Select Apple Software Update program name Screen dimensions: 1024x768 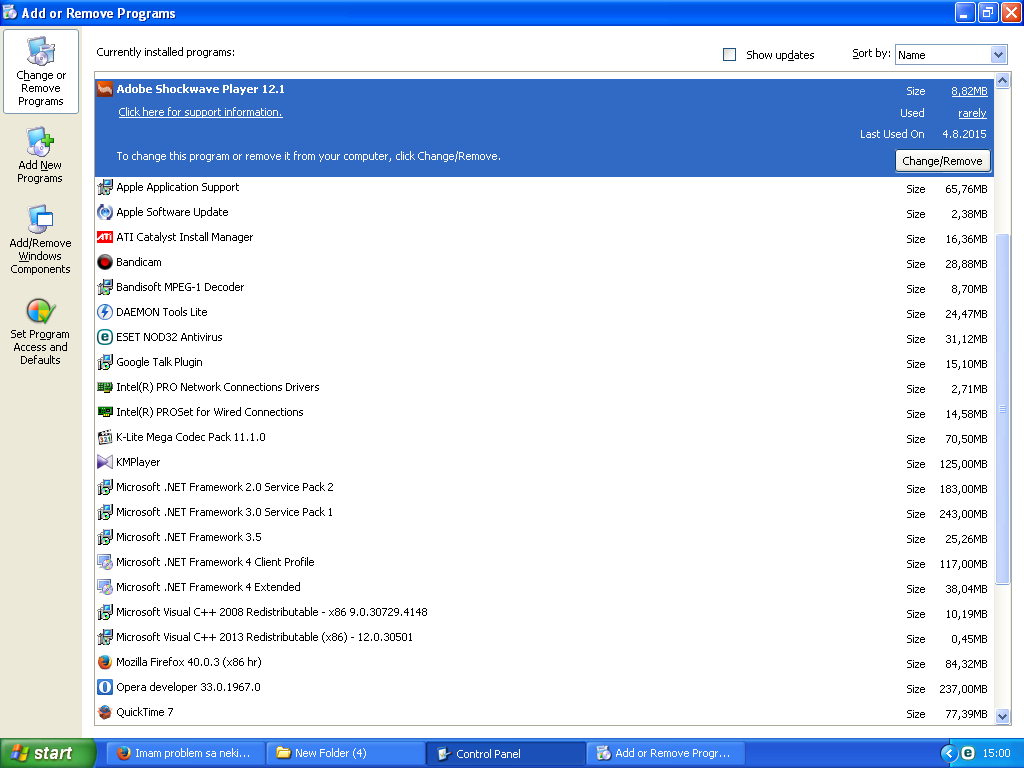172,212
